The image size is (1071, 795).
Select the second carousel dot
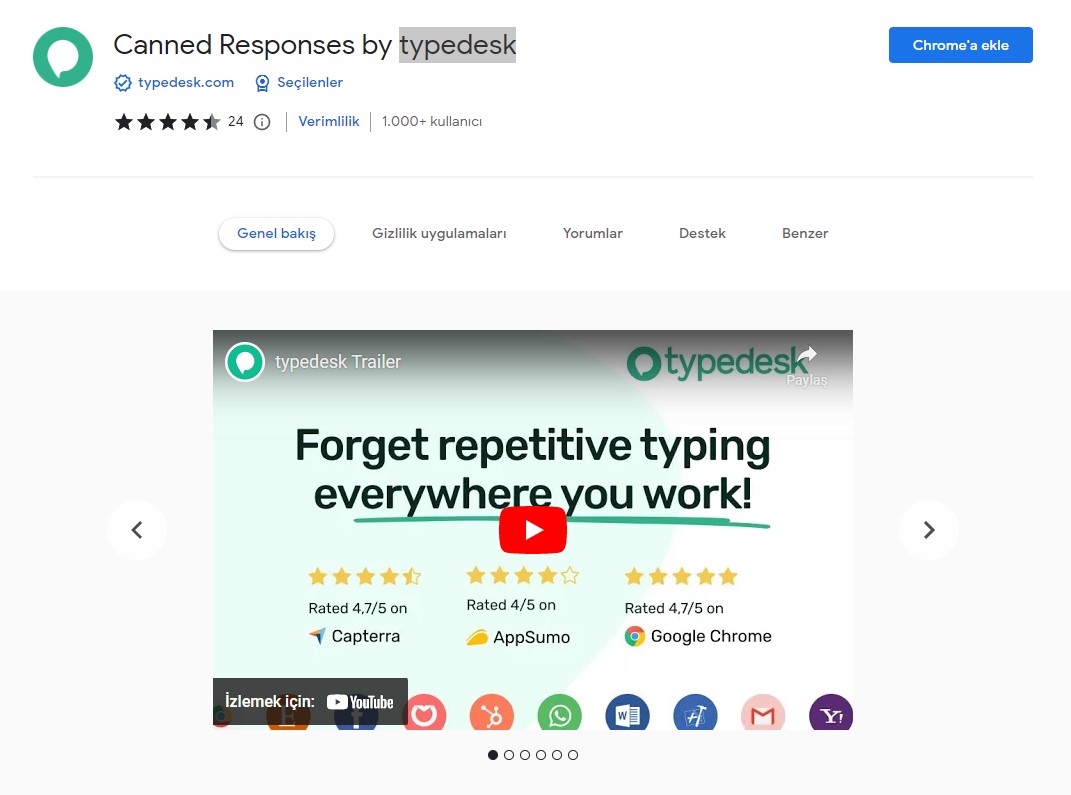(509, 755)
